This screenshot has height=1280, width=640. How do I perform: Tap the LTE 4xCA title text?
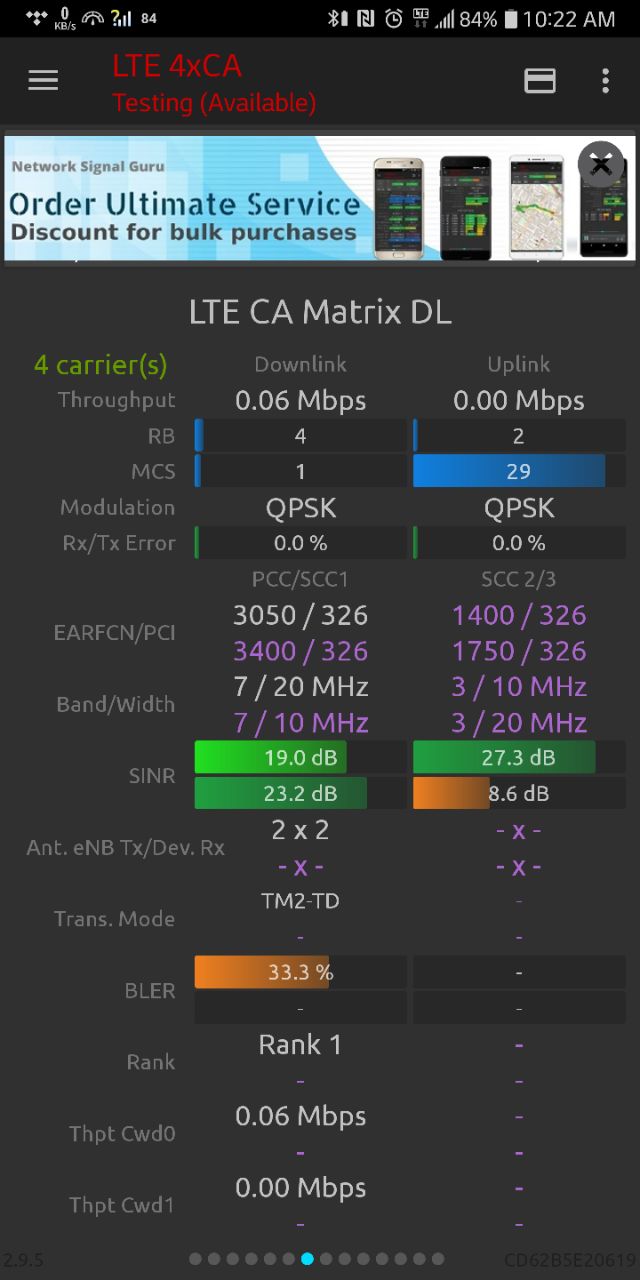[x=177, y=66]
